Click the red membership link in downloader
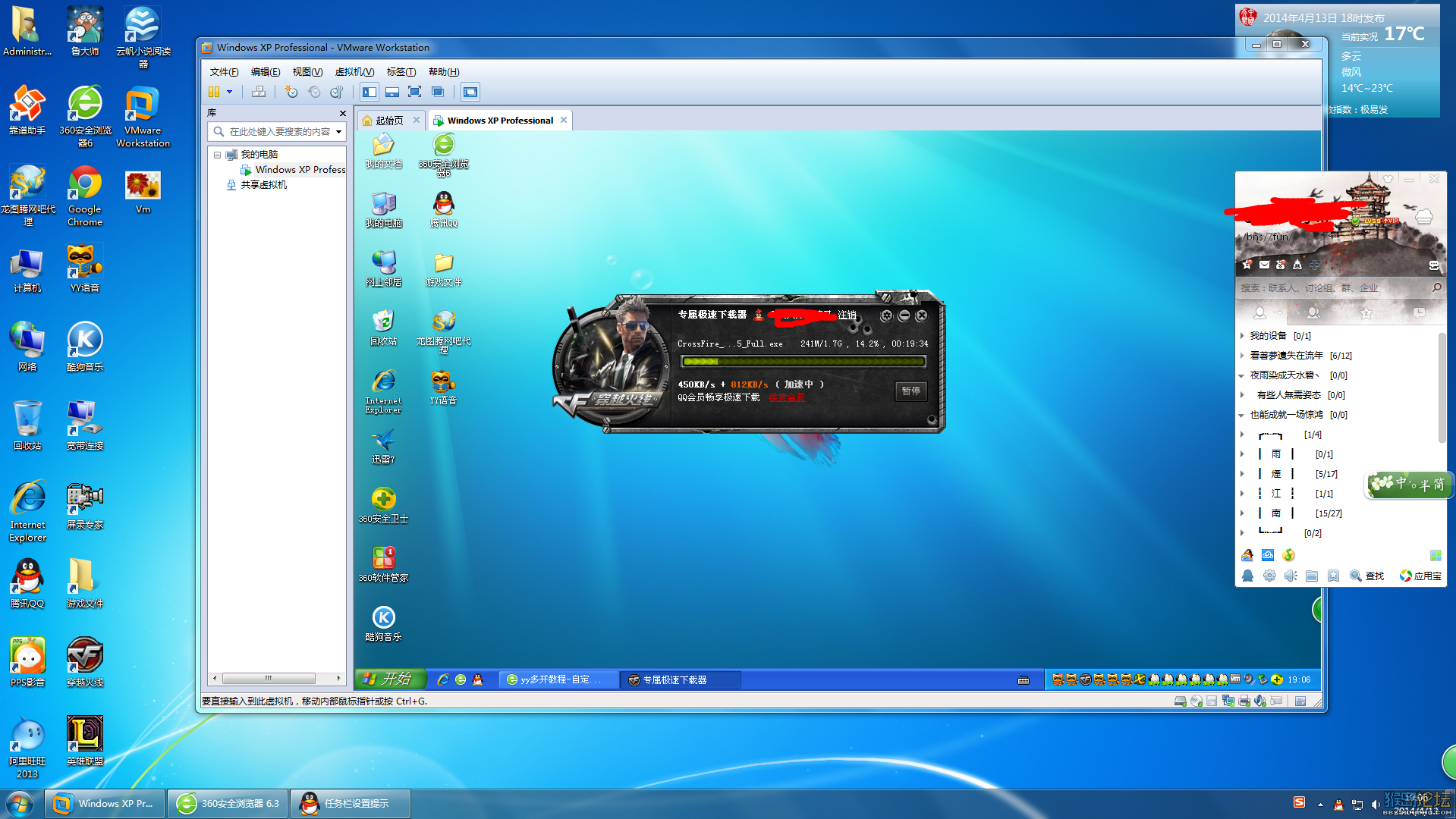The image size is (1456, 819). 787,397
